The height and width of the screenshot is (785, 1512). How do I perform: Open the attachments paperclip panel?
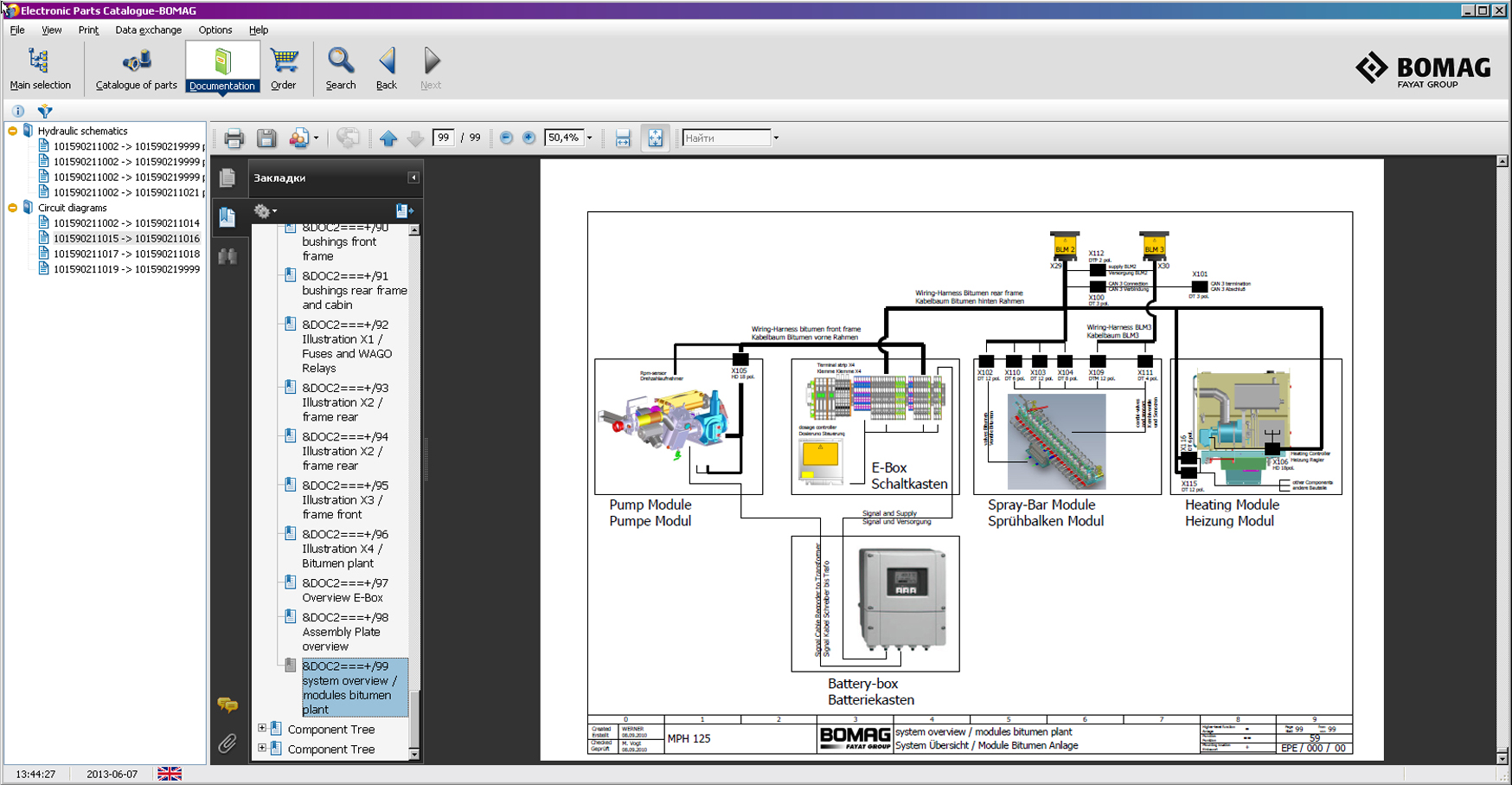pyautogui.click(x=227, y=743)
